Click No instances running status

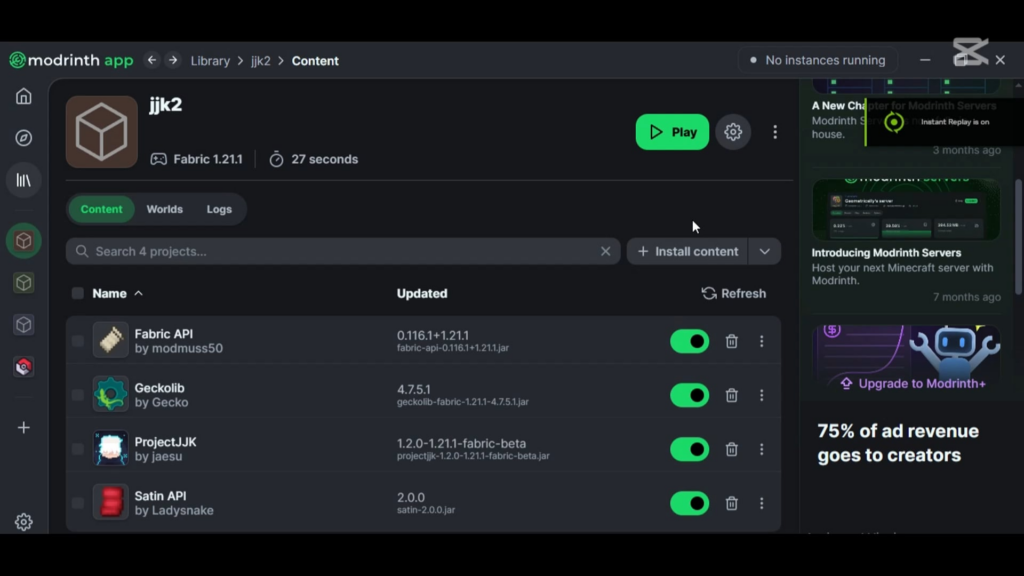(818, 60)
